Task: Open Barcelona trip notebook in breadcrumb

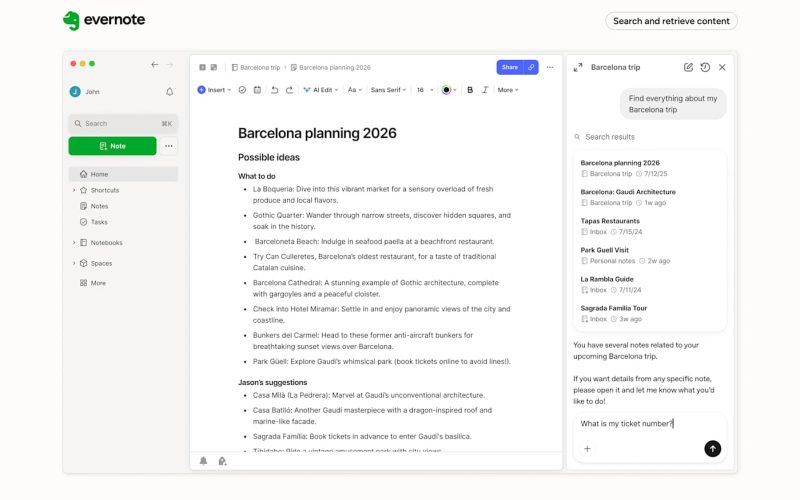Action: point(256,67)
